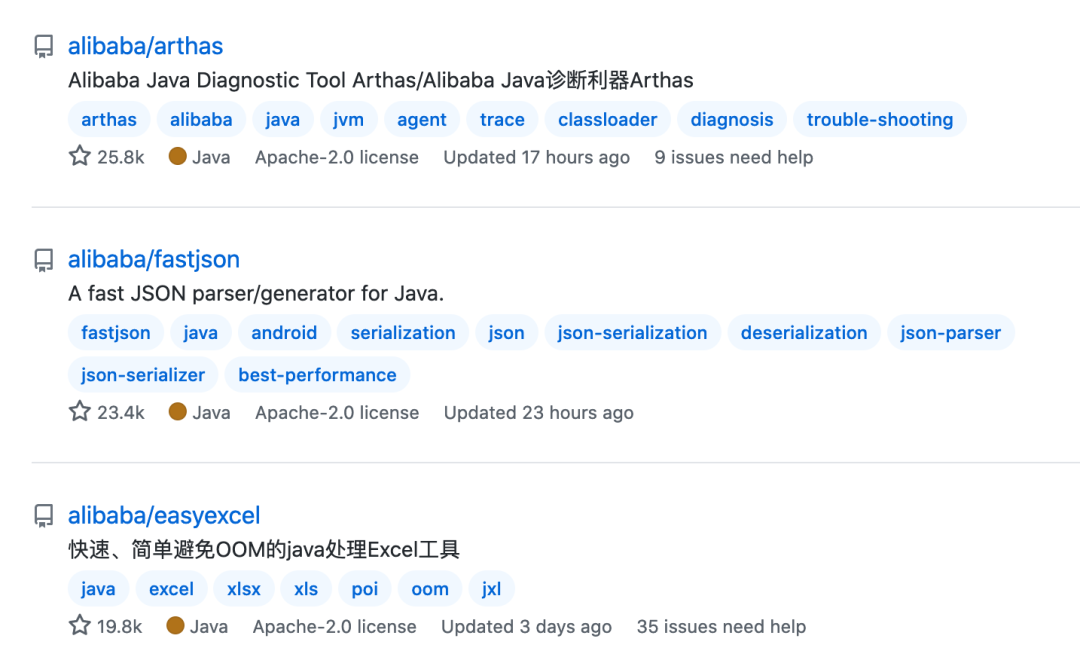Select the trouble-shooting topic tag
This screenshot has width=1080, height=660.
click(879, 120)
